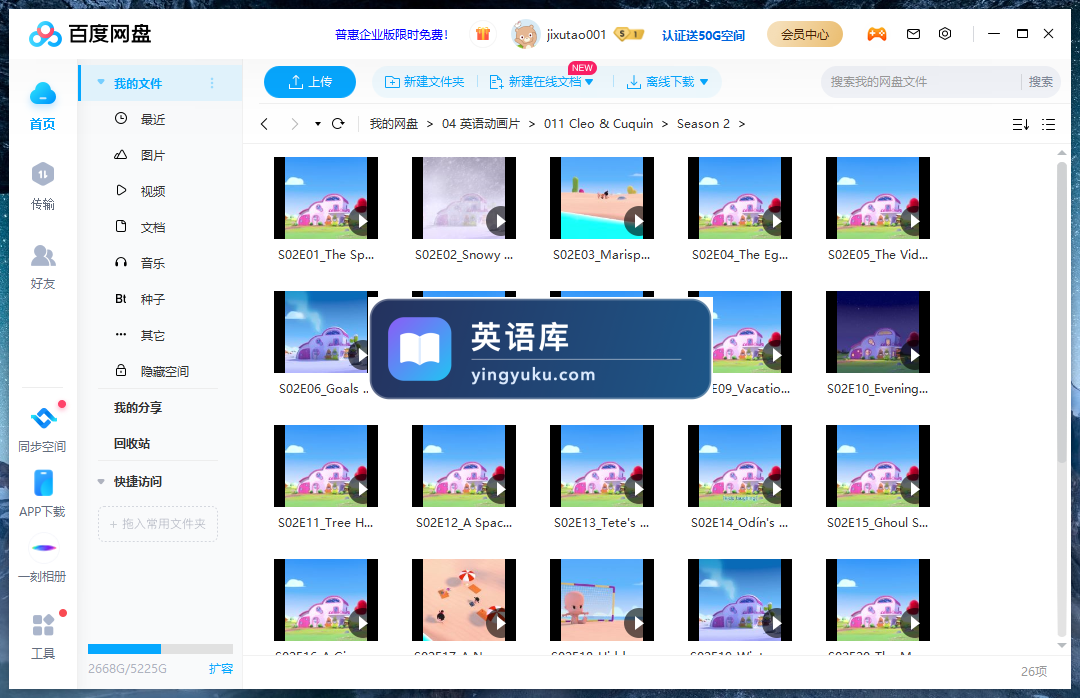The width and height of the screenshot is (1080, 698).
Task: Click the 拖入常用文件夹 drop box
Action: coord(158,524)
